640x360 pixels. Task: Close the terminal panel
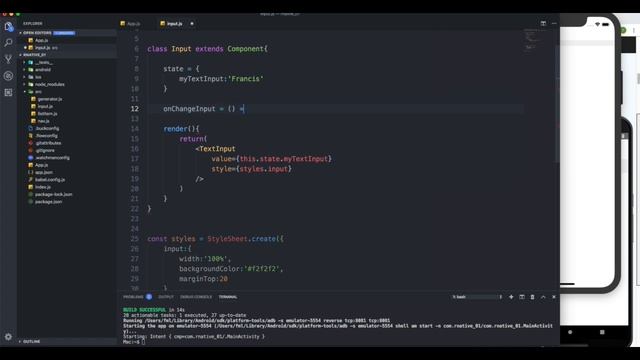[x=554, y=297]
